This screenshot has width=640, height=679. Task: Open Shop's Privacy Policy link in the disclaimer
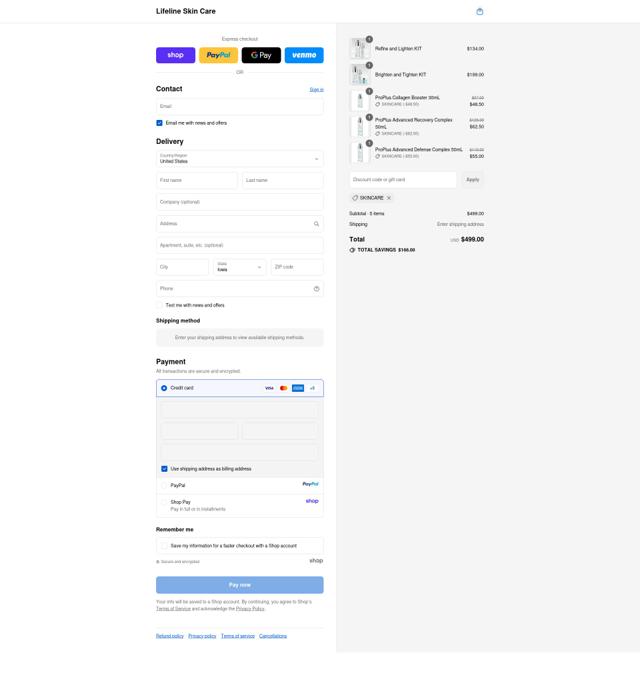[x=250, y=609]
